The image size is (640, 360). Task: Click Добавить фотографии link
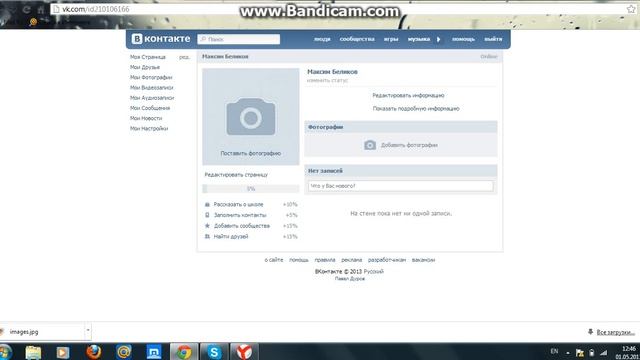409,145
